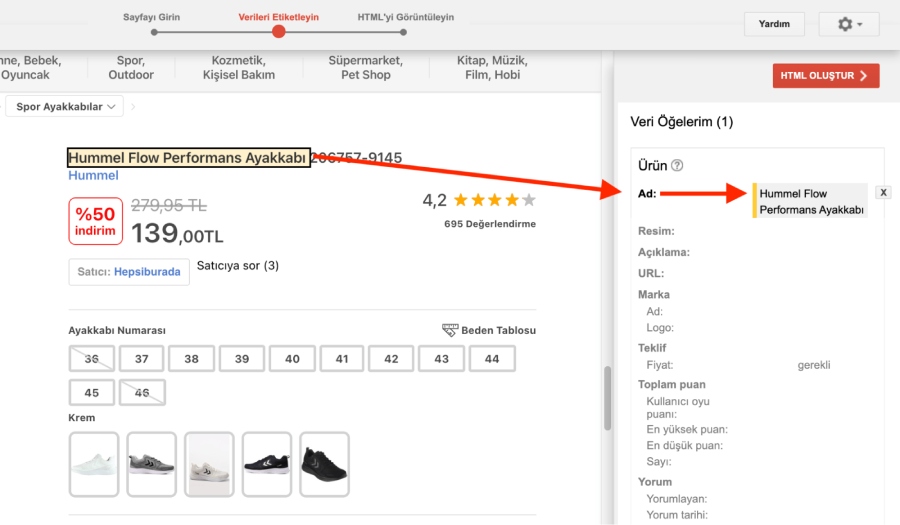Click Satıcıya sor (3)
900x525 pixels.
(x=238, y=266)
